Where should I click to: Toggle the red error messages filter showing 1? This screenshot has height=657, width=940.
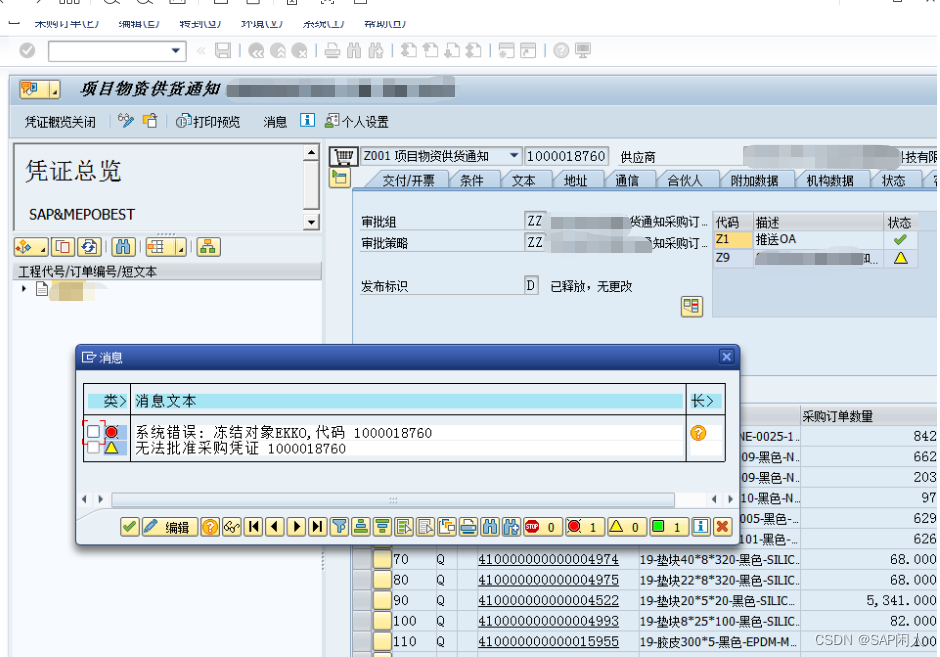click(x=584, y=527)
